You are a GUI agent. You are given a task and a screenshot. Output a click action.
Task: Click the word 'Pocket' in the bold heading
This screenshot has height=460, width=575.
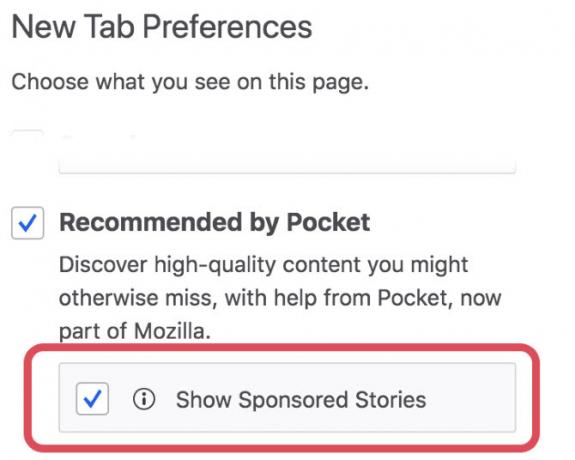(328, 222)
